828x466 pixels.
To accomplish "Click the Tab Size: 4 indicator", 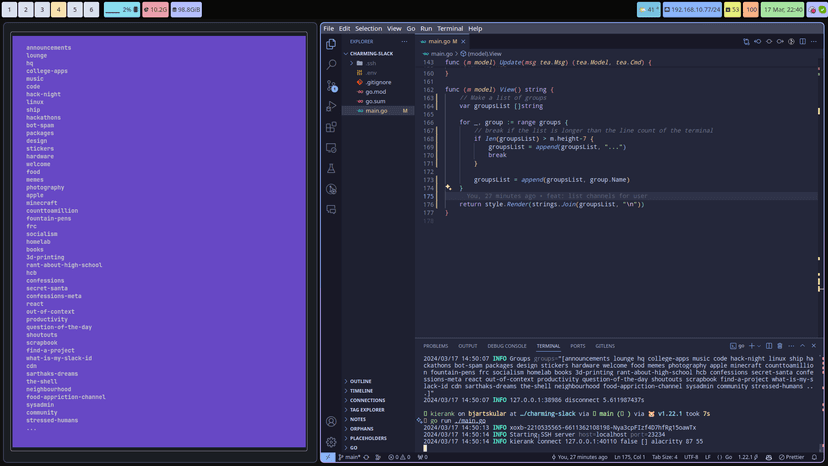I will click(x=664, y=457).
